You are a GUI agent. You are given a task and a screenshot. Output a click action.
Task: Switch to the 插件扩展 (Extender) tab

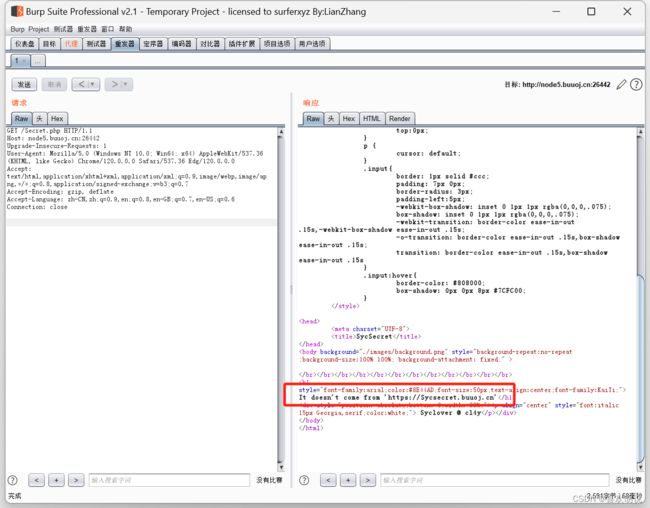[242, 44]
